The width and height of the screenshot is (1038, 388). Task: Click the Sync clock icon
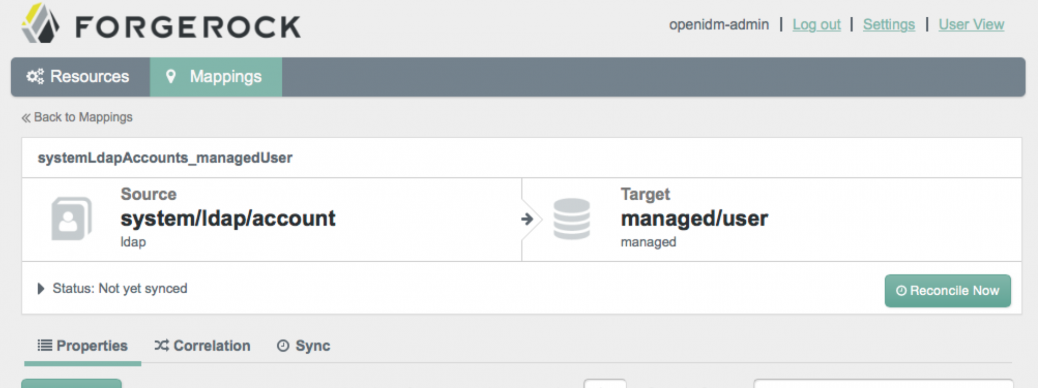tap(283, 346)
